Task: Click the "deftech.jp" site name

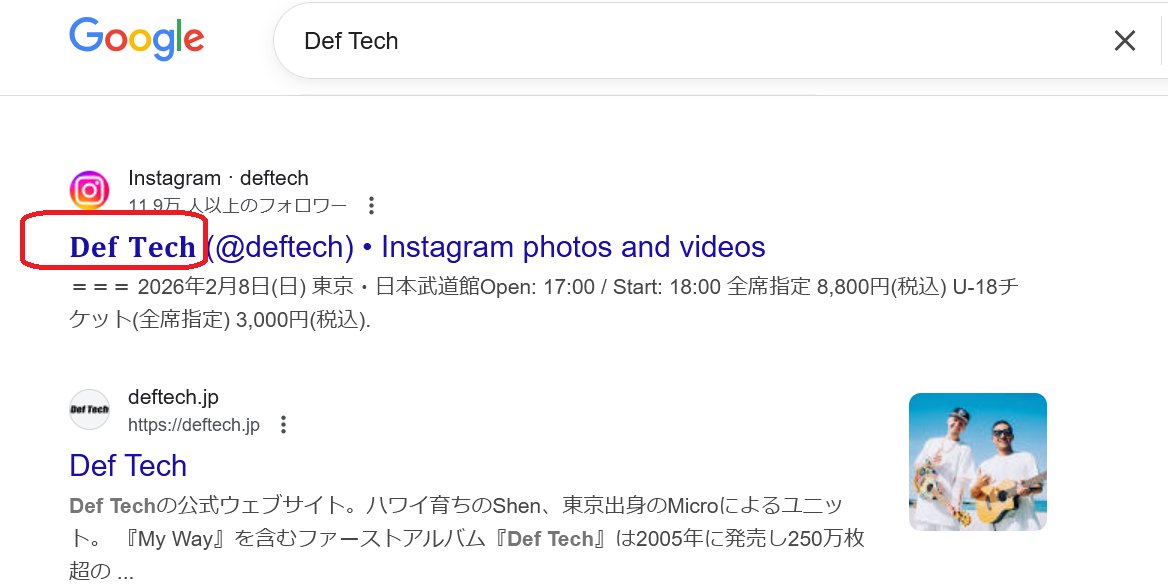Action: click(172, 398)
